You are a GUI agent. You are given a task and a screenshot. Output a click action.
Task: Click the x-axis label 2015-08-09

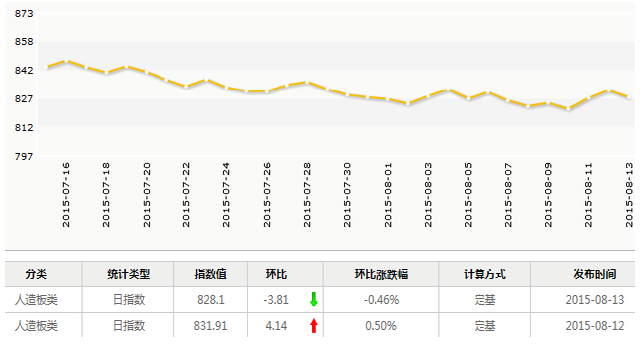click(548, 195)
